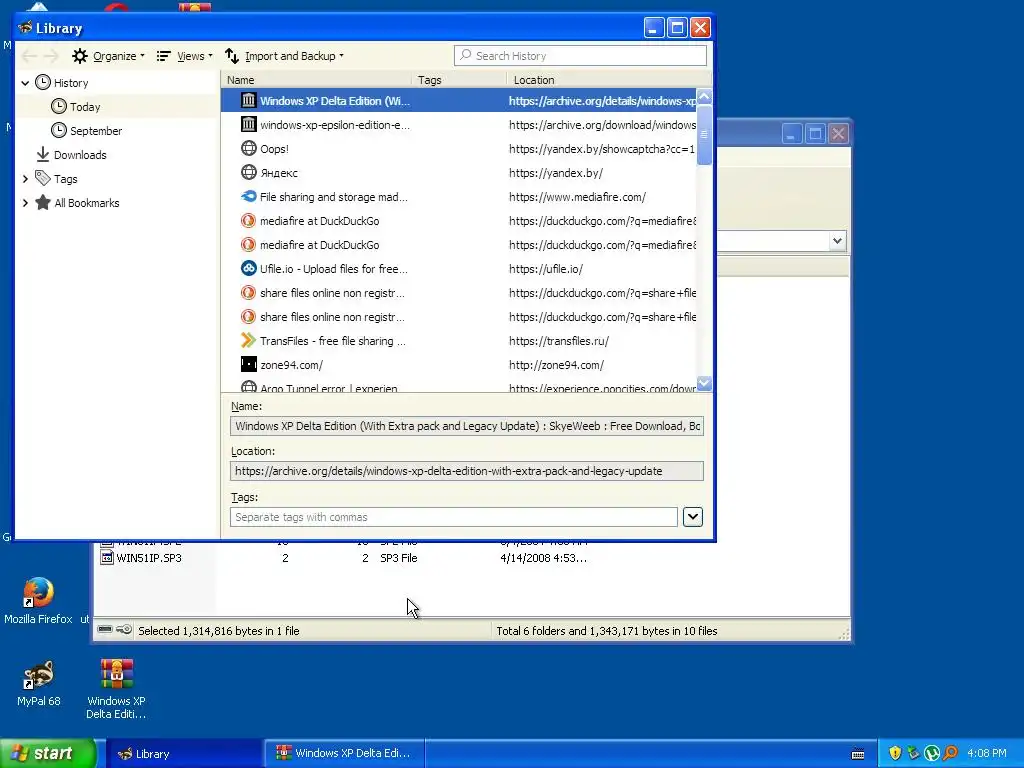
Task: Select windows-xp-epsilon-edition history entry
Action: pyautogui.click(x=458, y=125)
